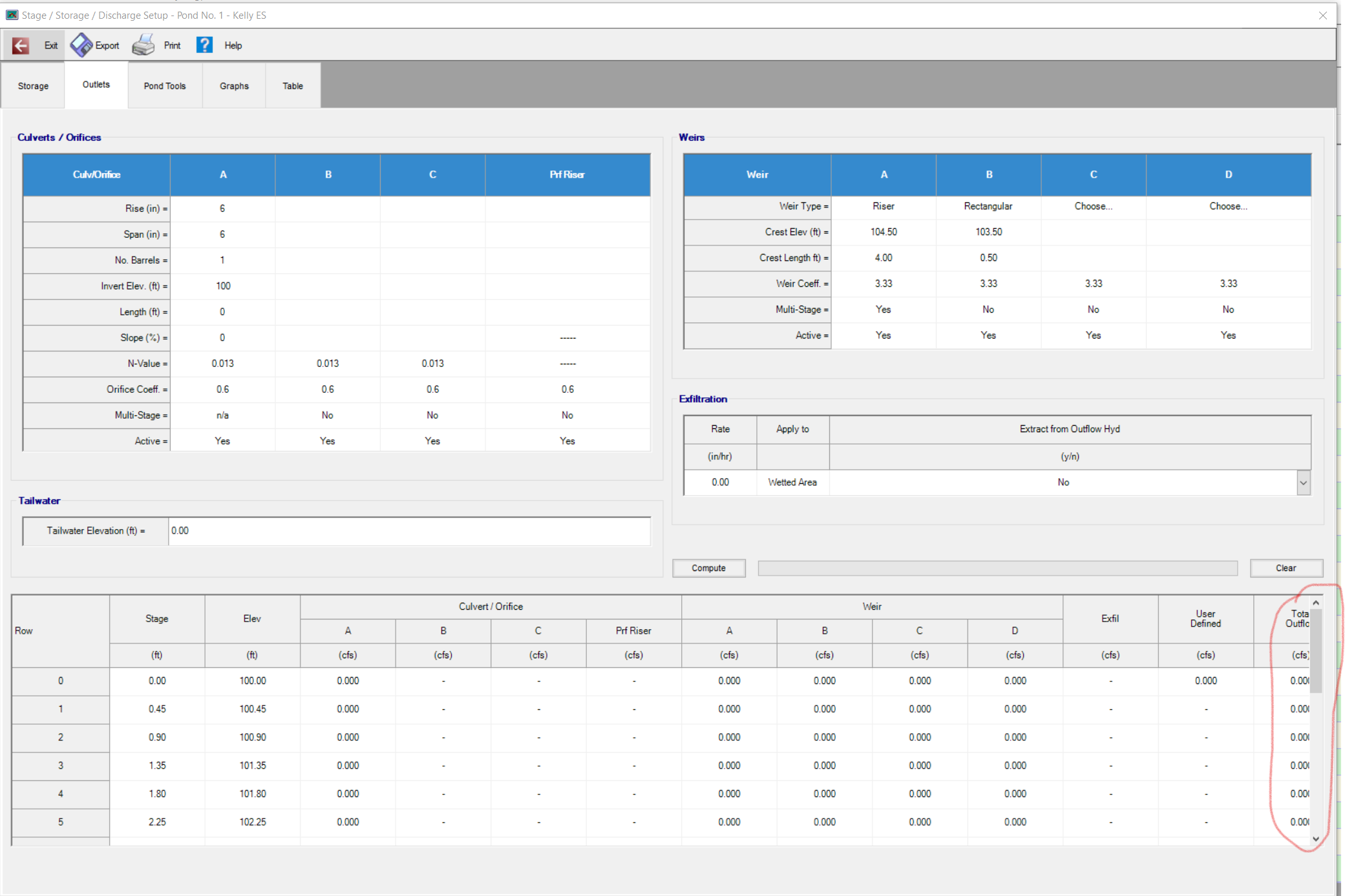This screenshot has width=1345, height=896.
Task: Open Weir D type Choose... selector
Action: pyautogui.click(x=1228, y=206)
